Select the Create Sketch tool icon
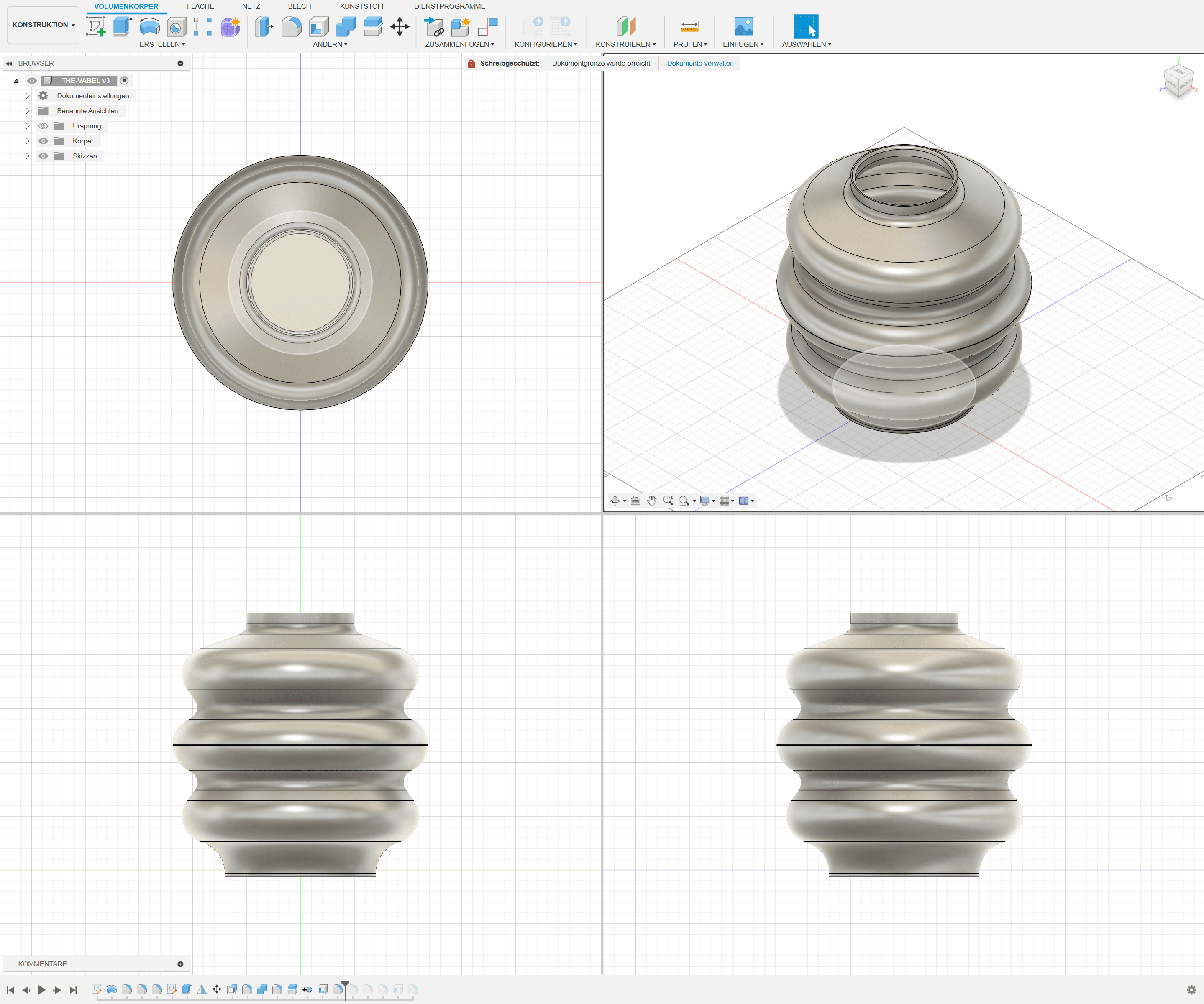The height and width of the screenshot is (1004, 1204). [x=96, y=26]
